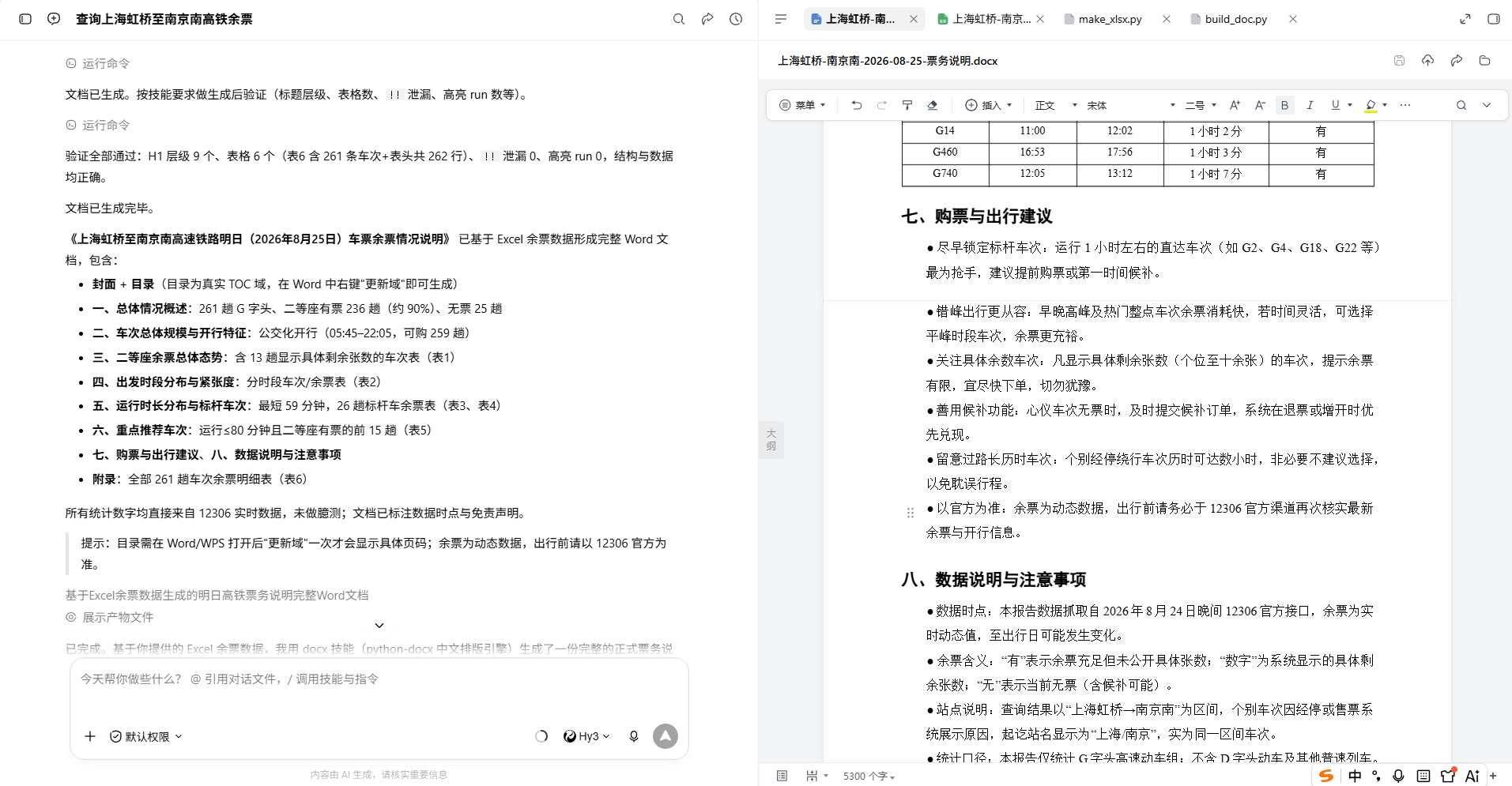
Task: Expand the first 运行命令 step
Action: pos(98,63)
